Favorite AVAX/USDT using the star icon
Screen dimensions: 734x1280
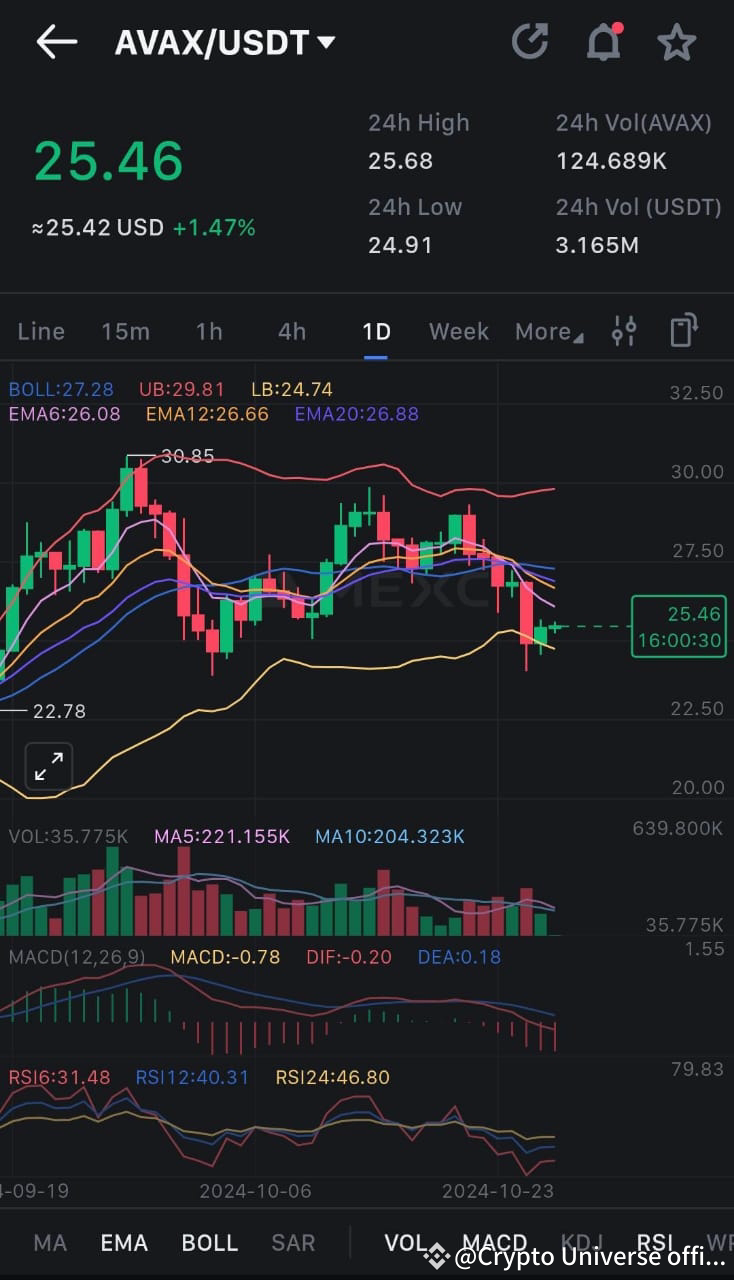(676, 42)
